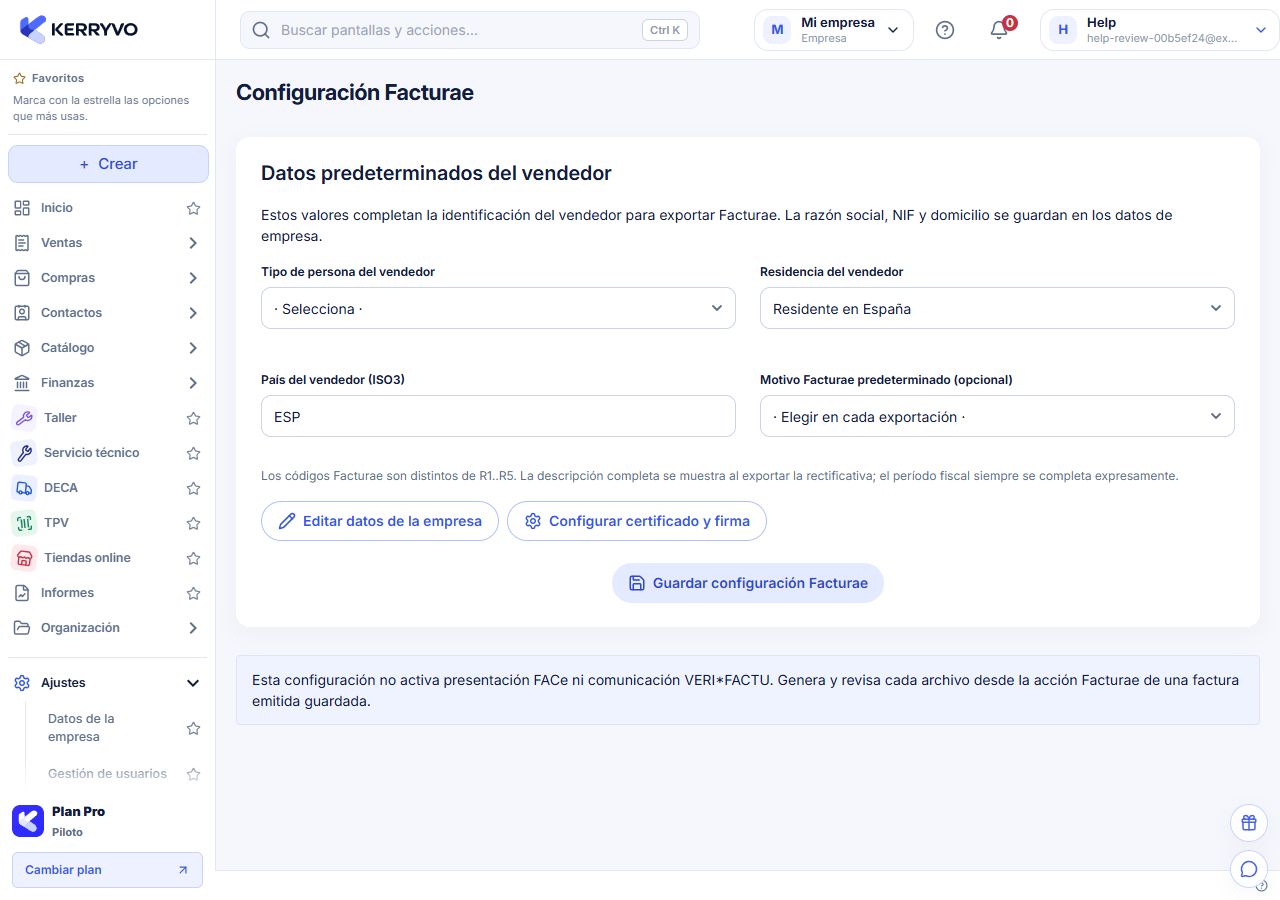Click the Servicio técnico tool icon
1280x900 pixels.
click(24, 453)
